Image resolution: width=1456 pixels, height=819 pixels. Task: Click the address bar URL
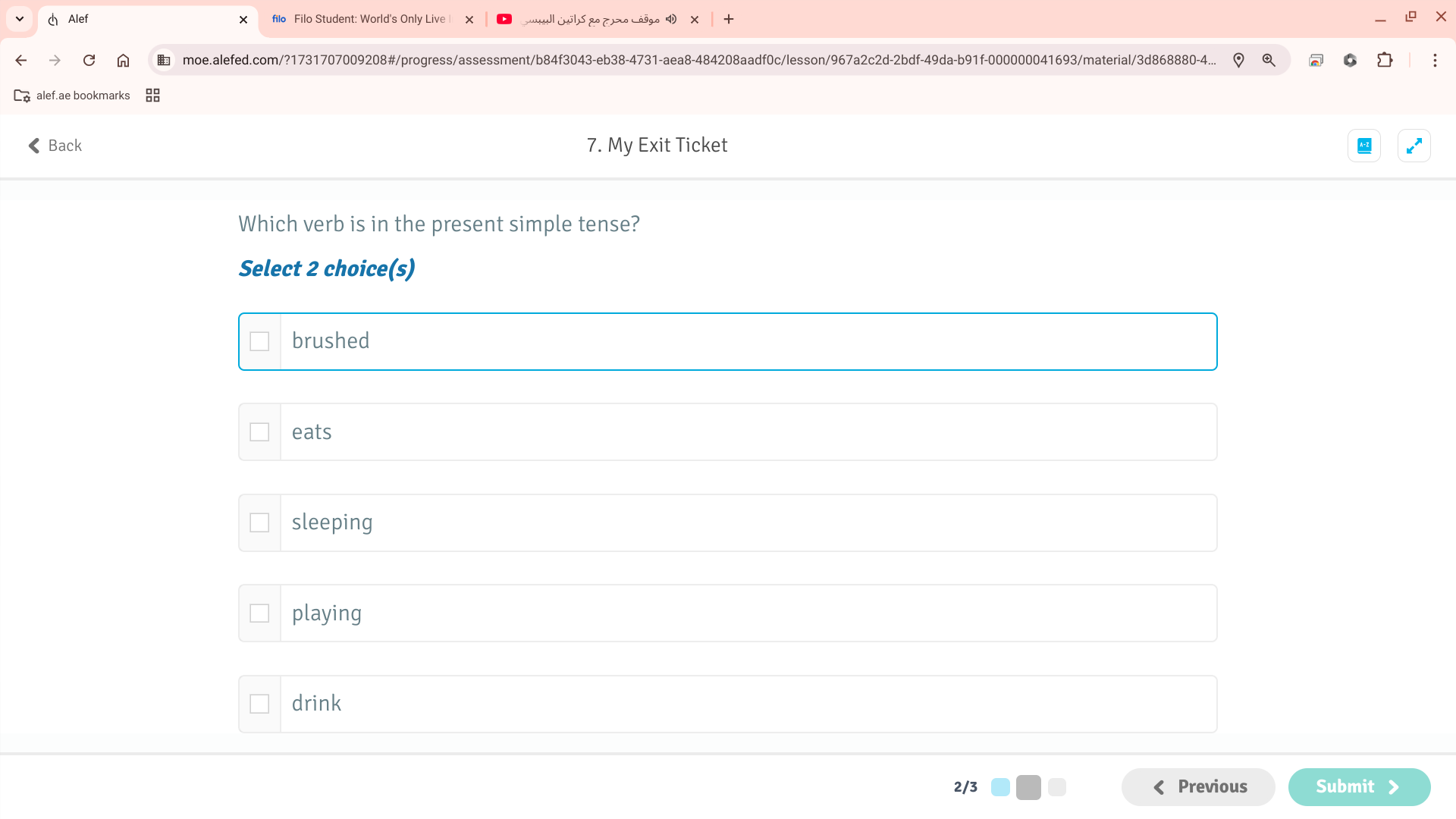point(698,60)
